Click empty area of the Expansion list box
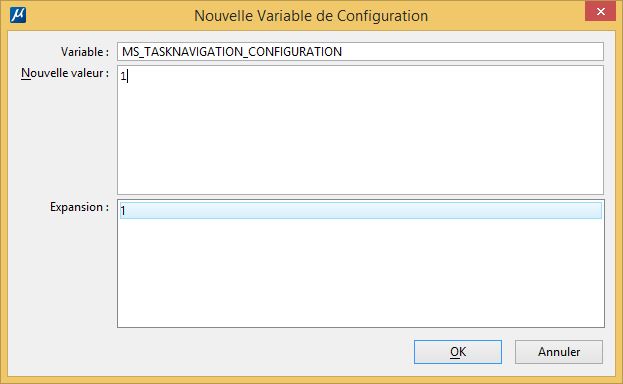623x384 pixels. click(360, 274)
